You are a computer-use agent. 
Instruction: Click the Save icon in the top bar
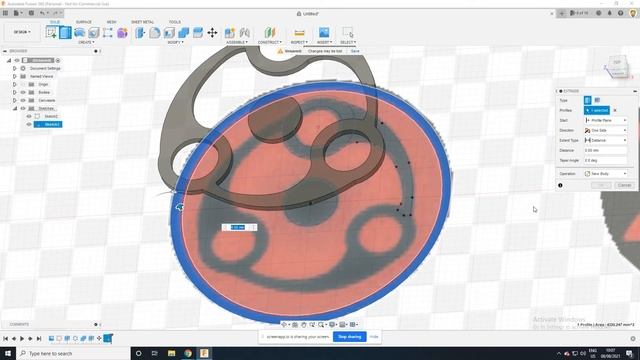pyautogui.click(x=31, y=13)
